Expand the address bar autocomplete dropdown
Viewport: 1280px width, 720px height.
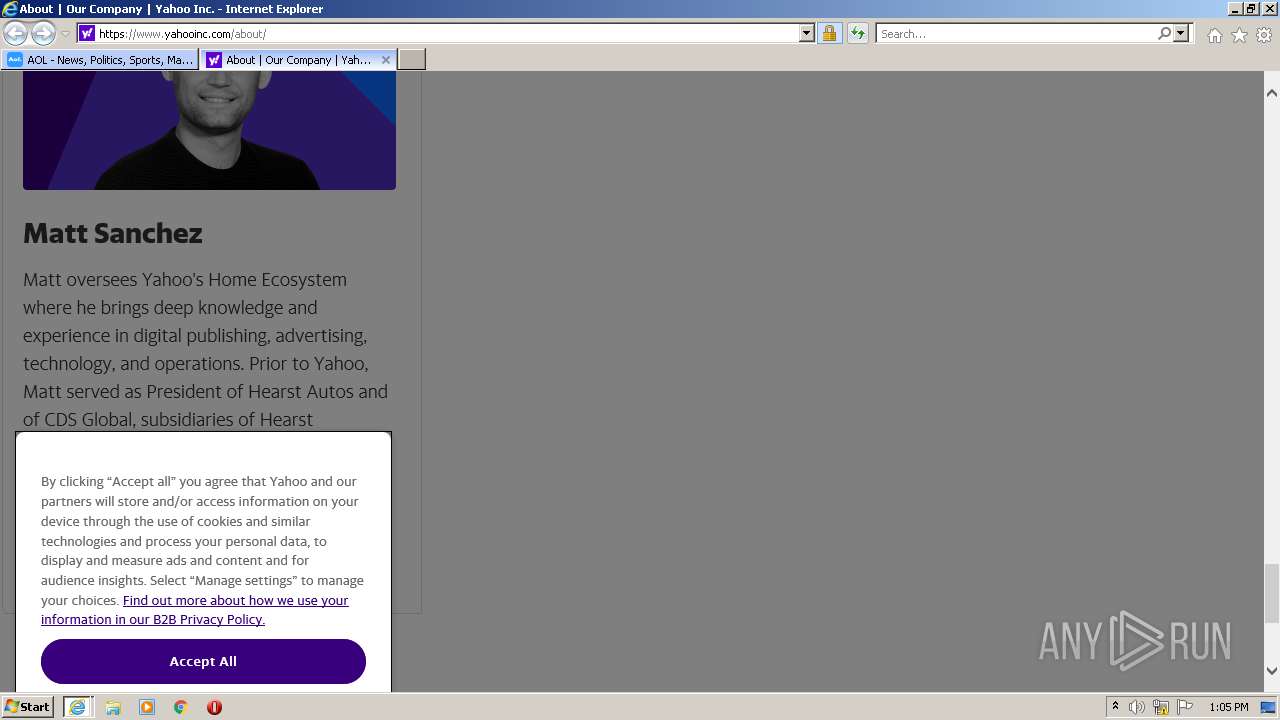point(807,33)
